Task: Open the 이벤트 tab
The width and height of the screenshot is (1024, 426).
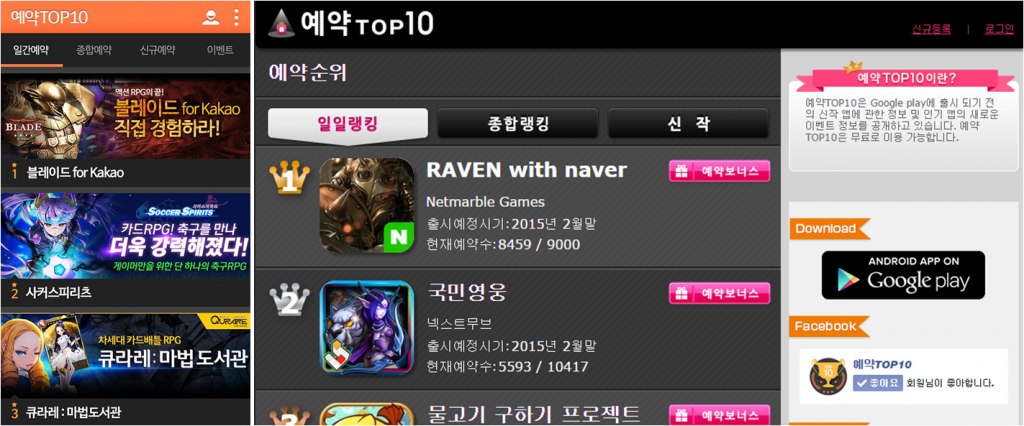Action: point(220,50)
